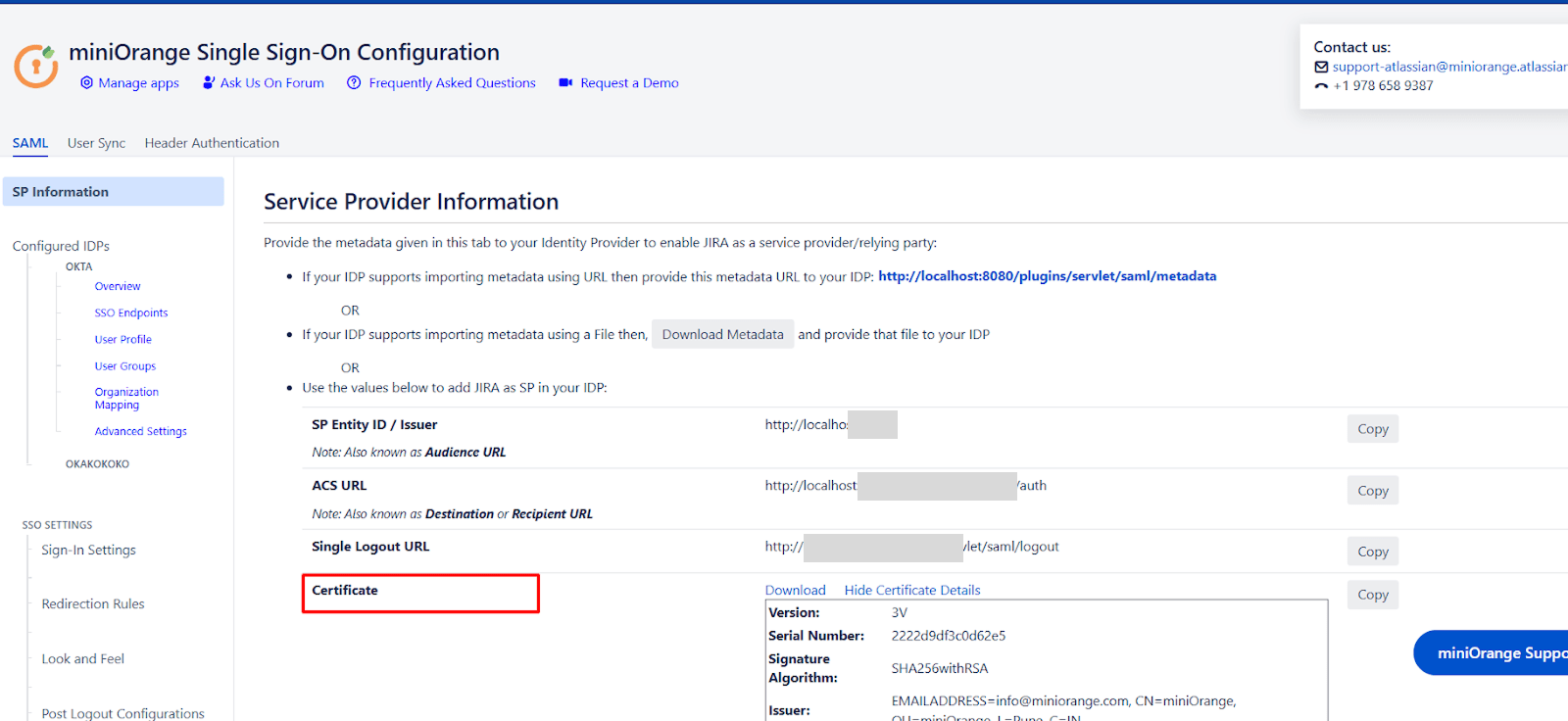
Task: Select SP Information in the sidebar
Action: click(113, 192)
